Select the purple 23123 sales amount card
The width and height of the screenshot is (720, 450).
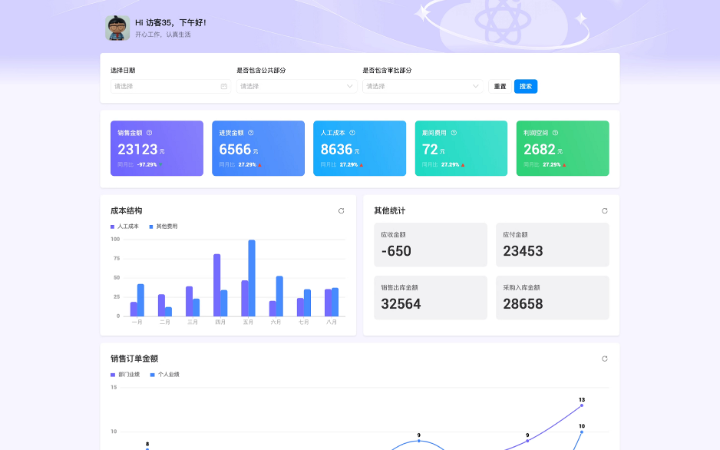(157, 148)
